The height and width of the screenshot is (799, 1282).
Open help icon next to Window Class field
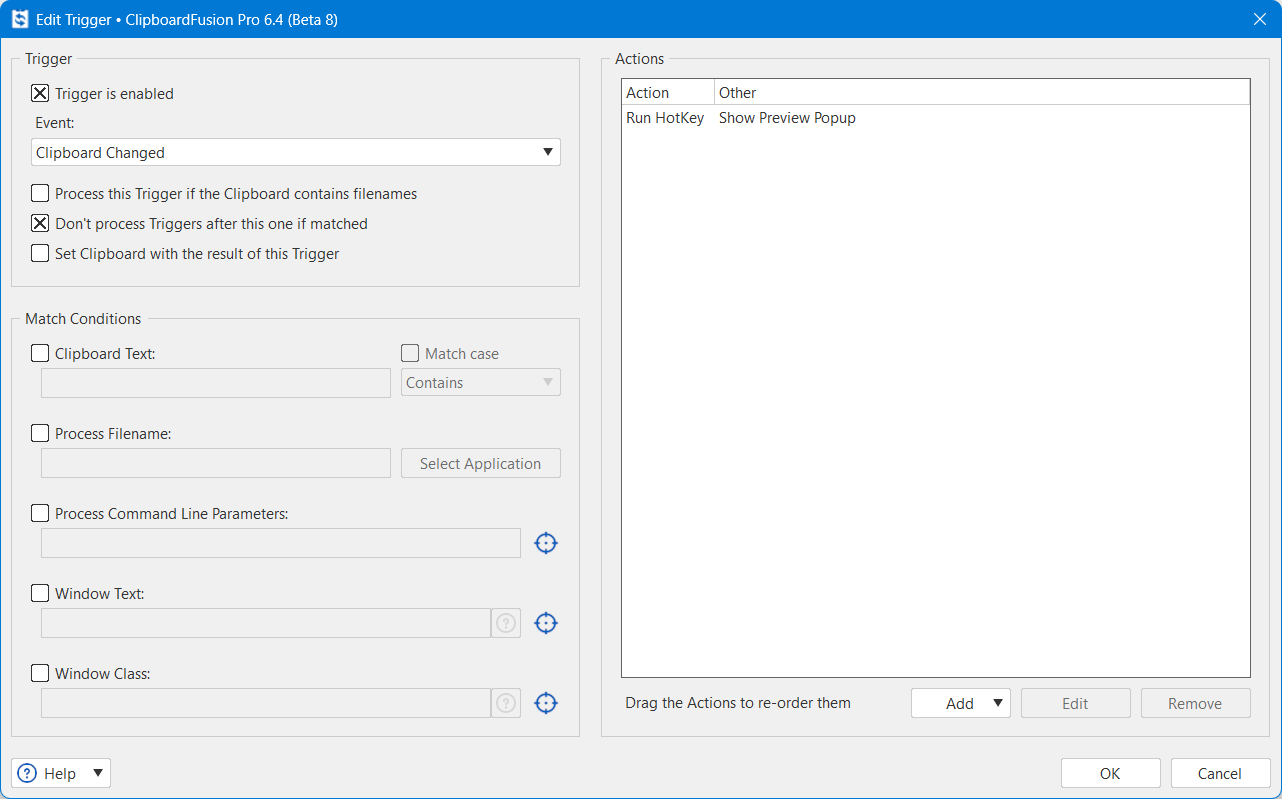point(506,703)
